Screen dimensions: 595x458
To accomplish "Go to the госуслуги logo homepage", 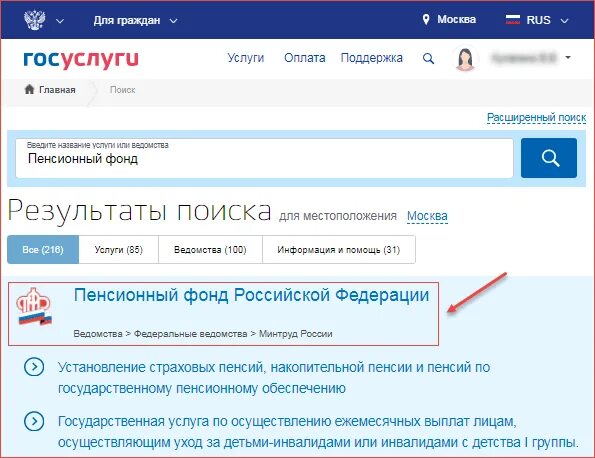I will tap(81, 59).
